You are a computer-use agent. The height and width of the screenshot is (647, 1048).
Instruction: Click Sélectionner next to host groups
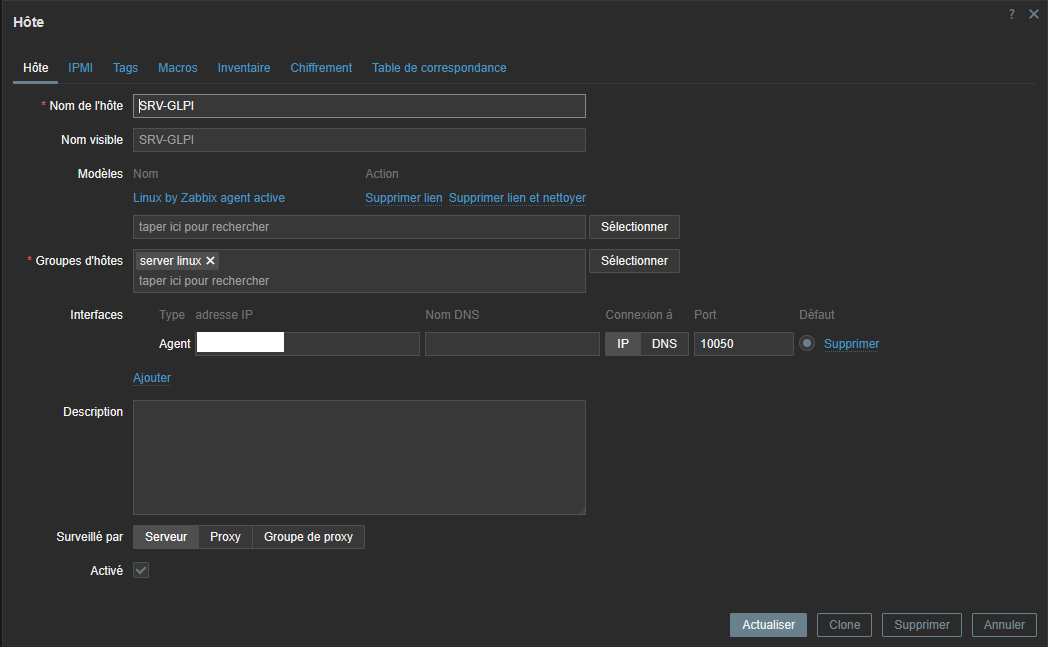pyautogui.click(x=634, y=261)
